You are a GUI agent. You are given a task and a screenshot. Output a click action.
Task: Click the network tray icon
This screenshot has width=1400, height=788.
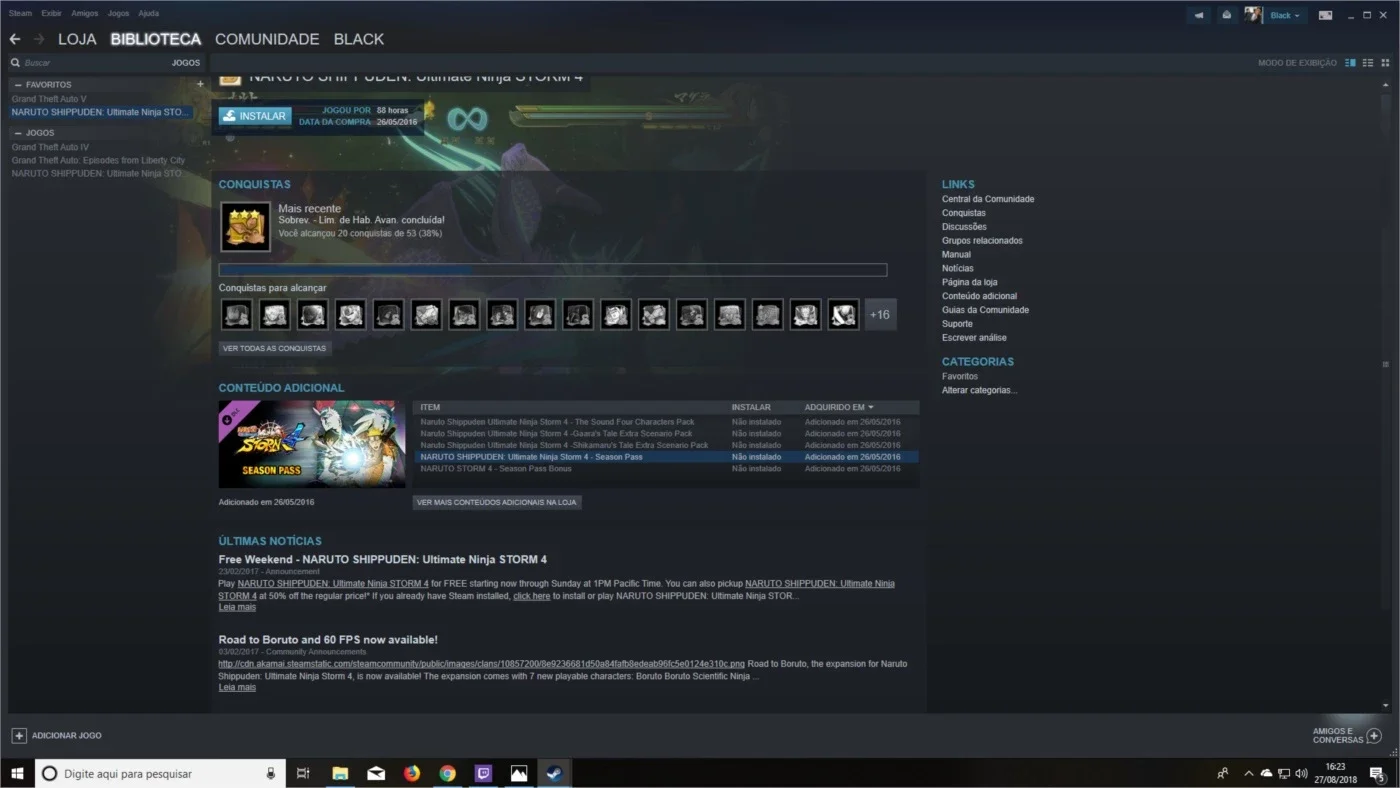1284,773
